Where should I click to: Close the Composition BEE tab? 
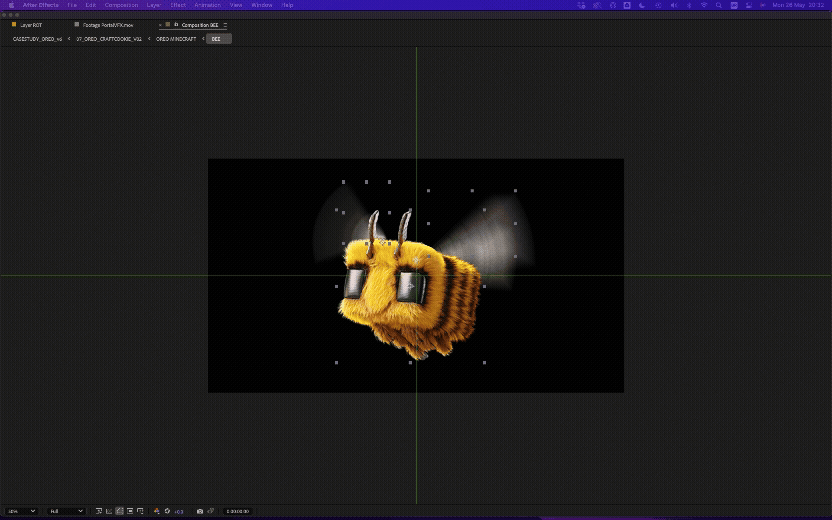(160, 25)
